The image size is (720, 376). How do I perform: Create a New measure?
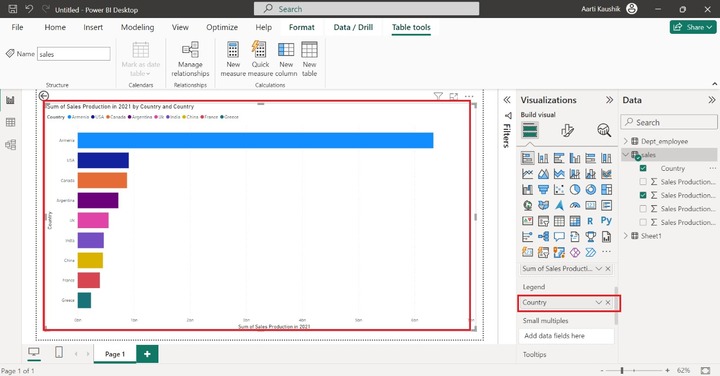point(233,59)
